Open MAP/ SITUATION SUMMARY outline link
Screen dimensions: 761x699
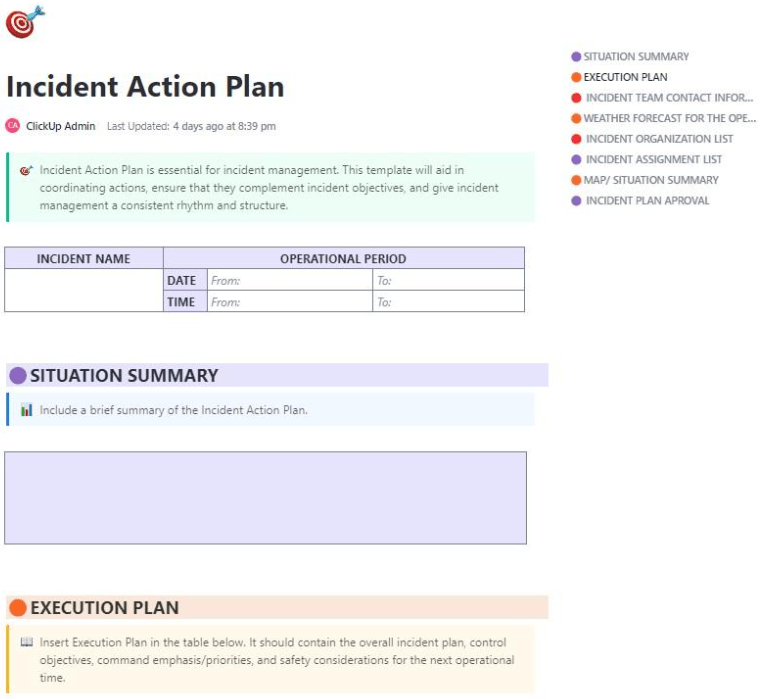[x=651, y=180]
